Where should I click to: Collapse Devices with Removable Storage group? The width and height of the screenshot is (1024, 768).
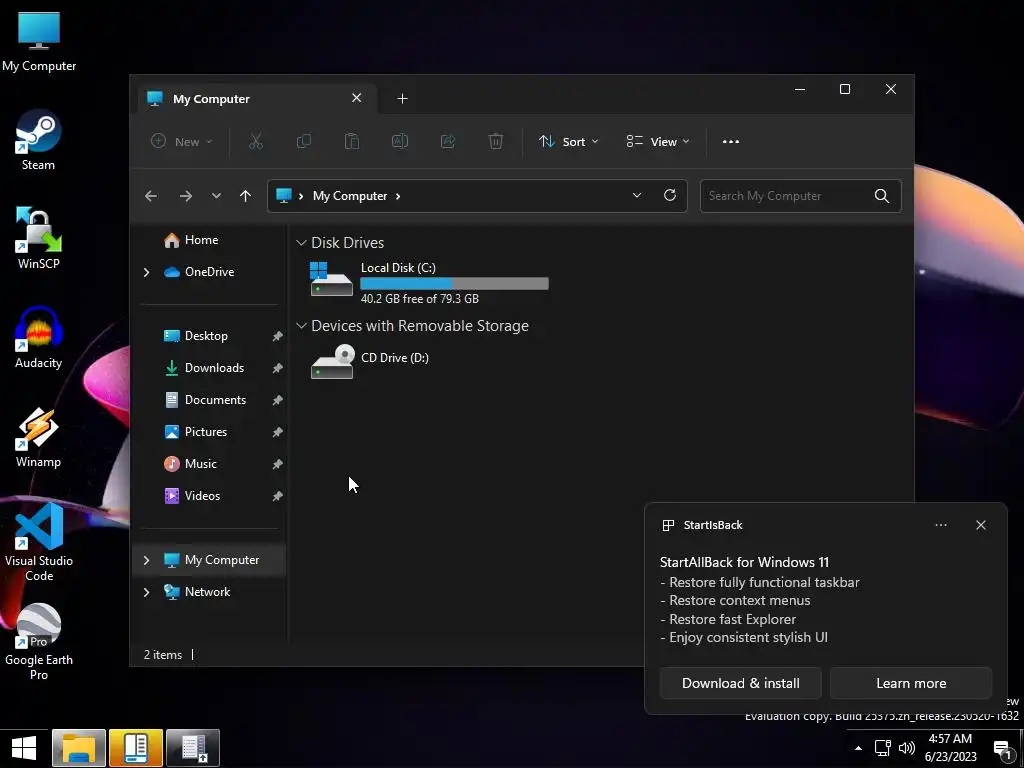(301, 325)
